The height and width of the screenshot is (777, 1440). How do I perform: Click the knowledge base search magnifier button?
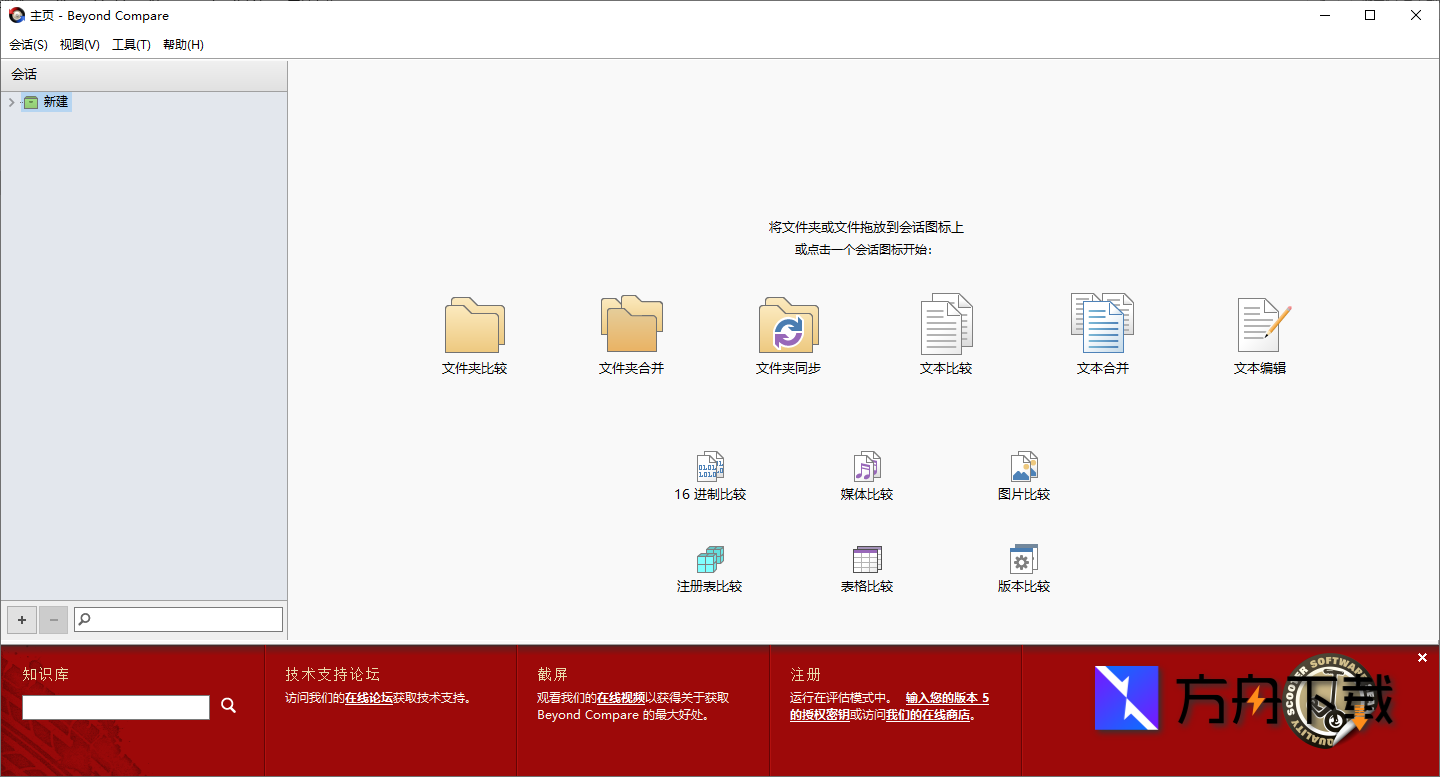tap(228, 705)
